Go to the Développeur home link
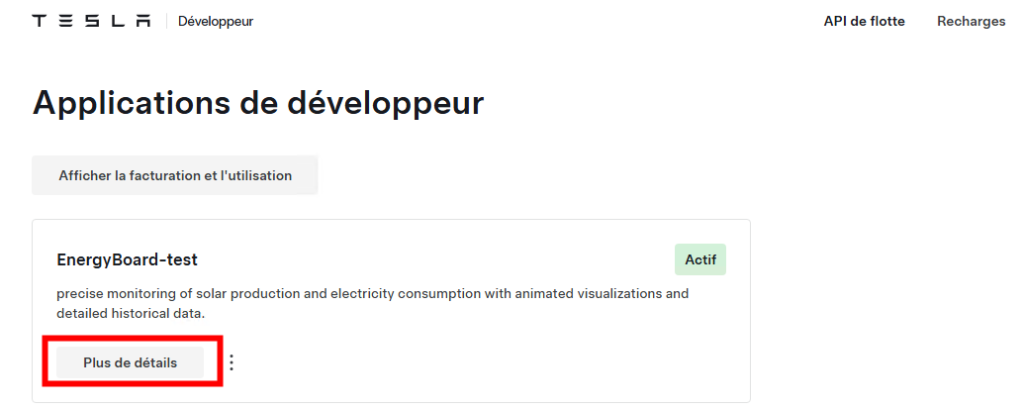The width and height of the screenshot is (1024, 409). 216,22
